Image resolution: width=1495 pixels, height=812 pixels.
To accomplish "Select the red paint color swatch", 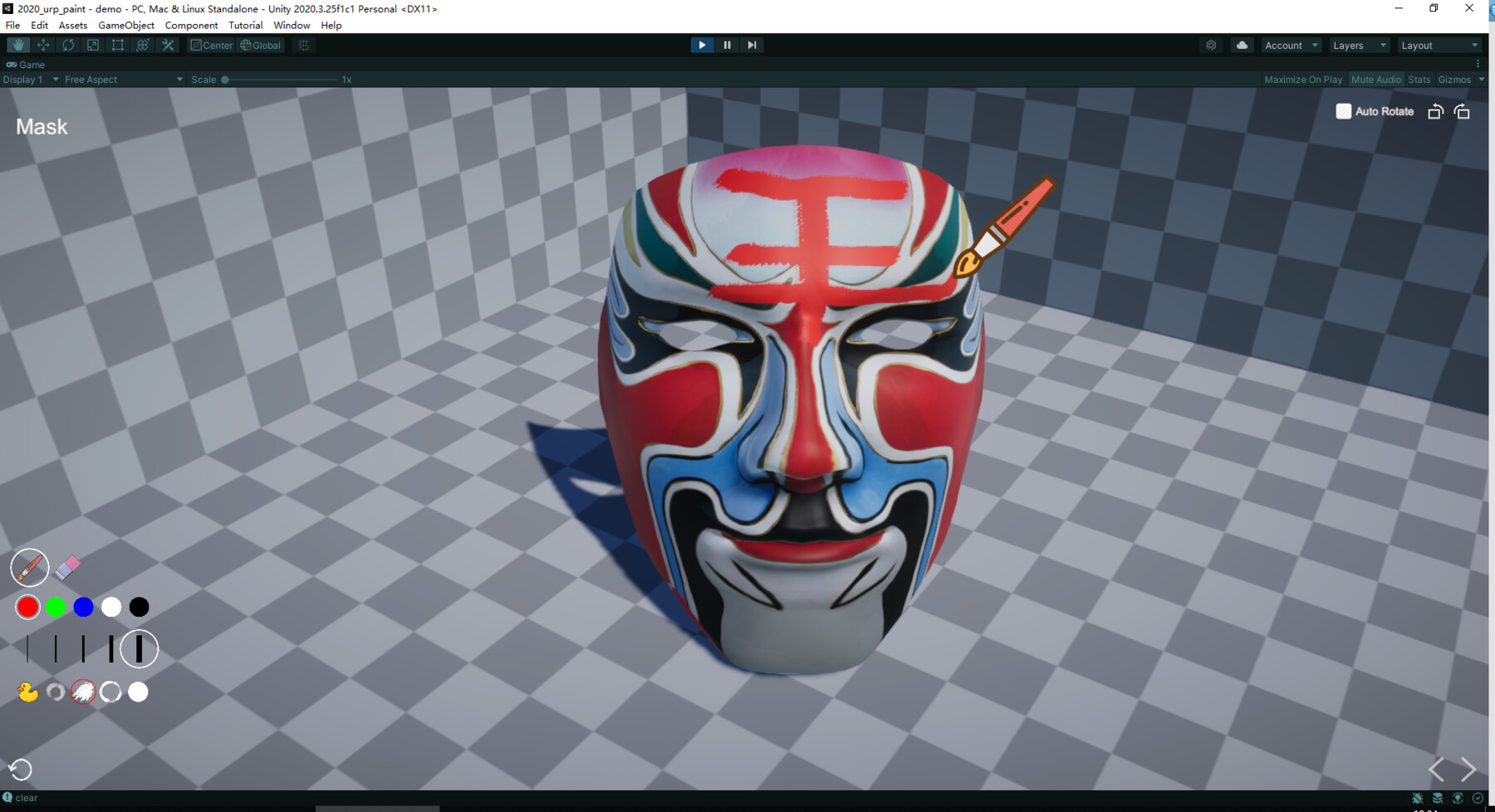I will coord(27,607).
